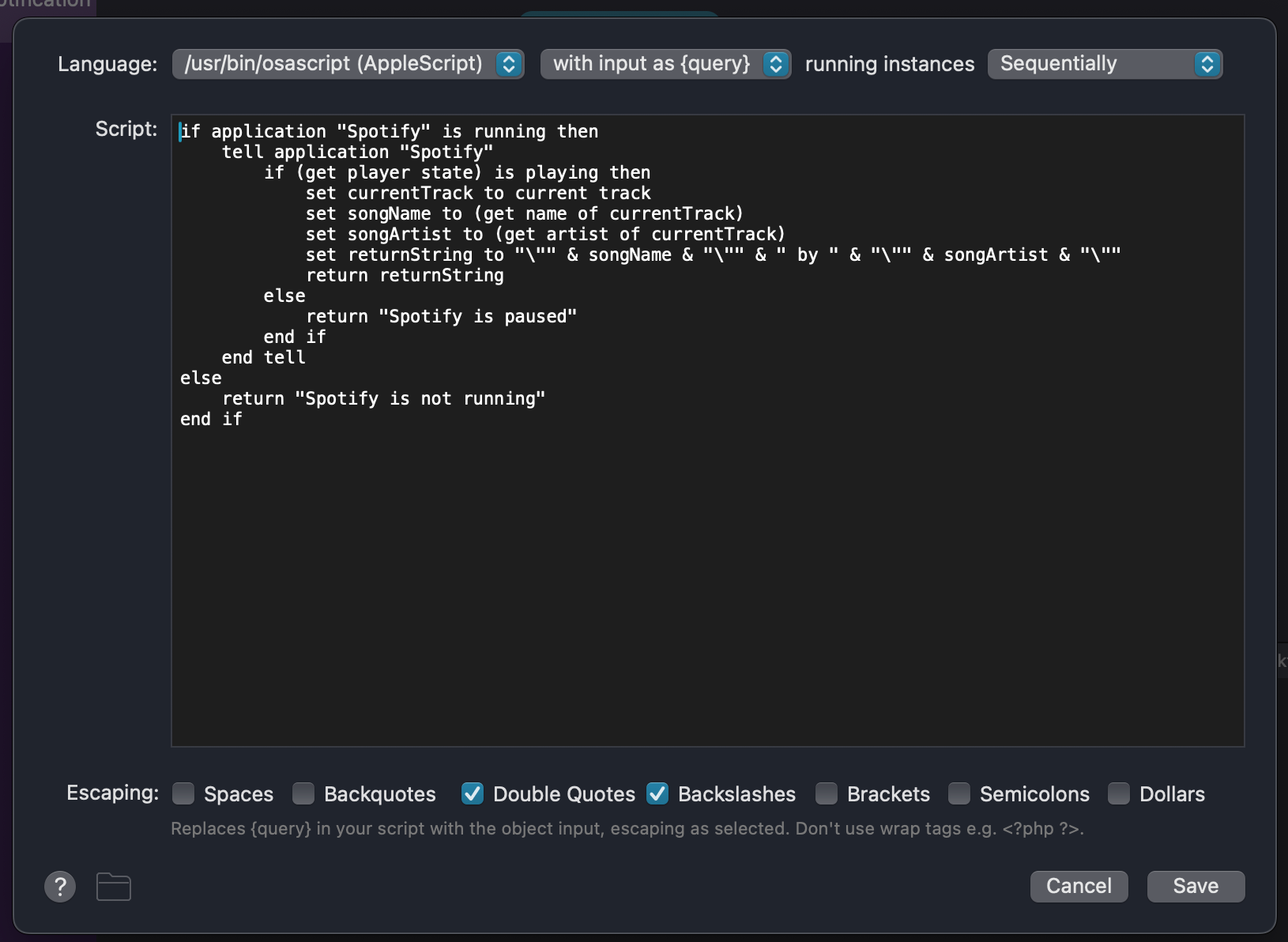This screenshot has height=942, width=1288.
Task: Click the "Spotify is paused" return line
Action: tap(441, 317)
